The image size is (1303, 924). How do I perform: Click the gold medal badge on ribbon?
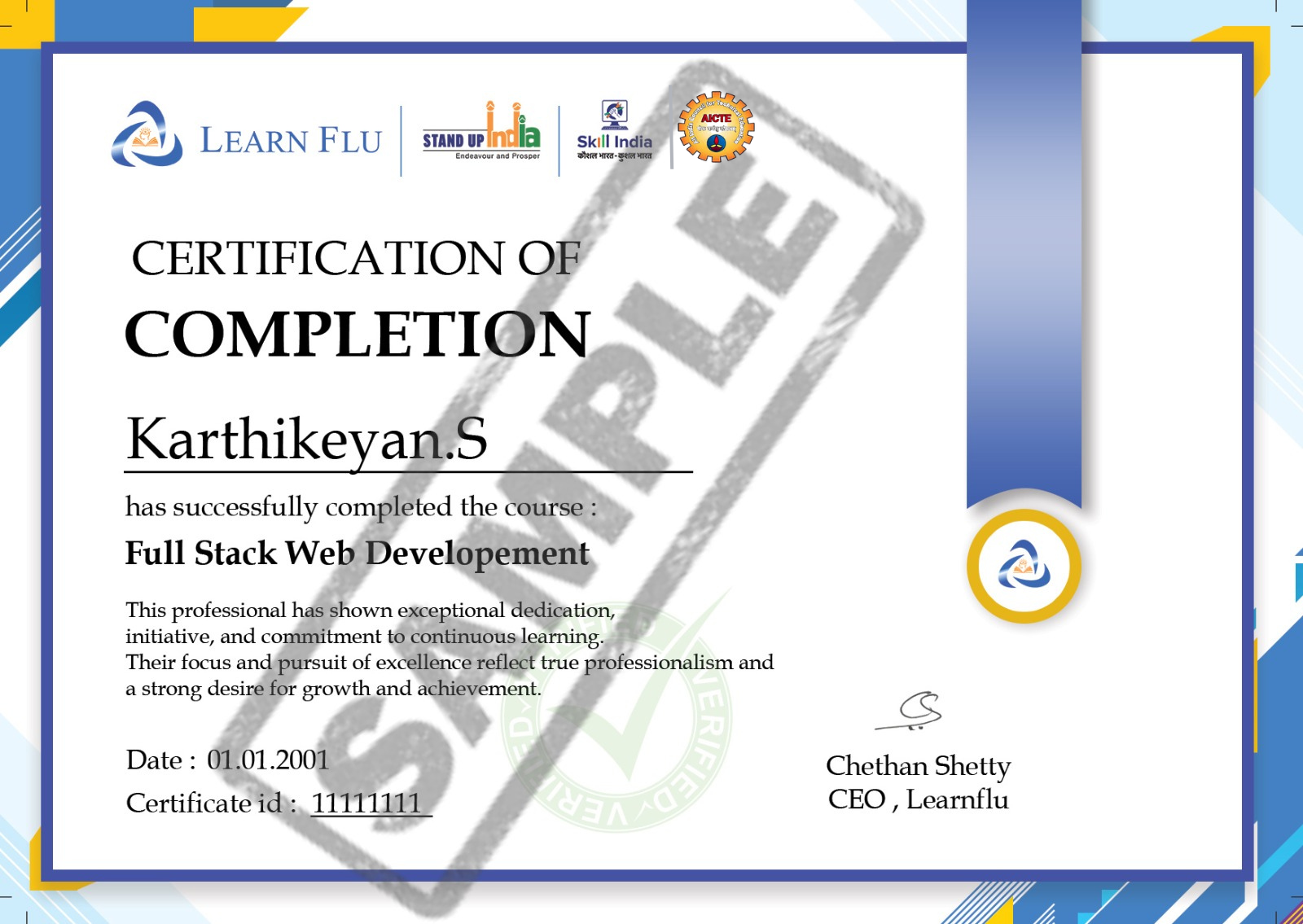[1024, 567]
